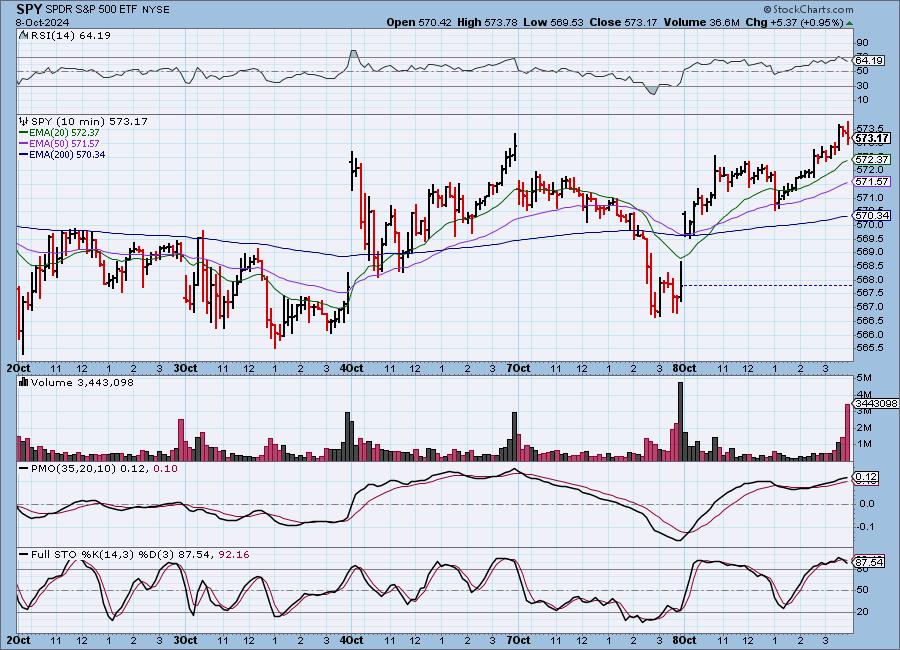The height and width of the screenshot is (650, 900).
Task: Click the SPDR S&P 500 ETF name
Action: point(91,10)
